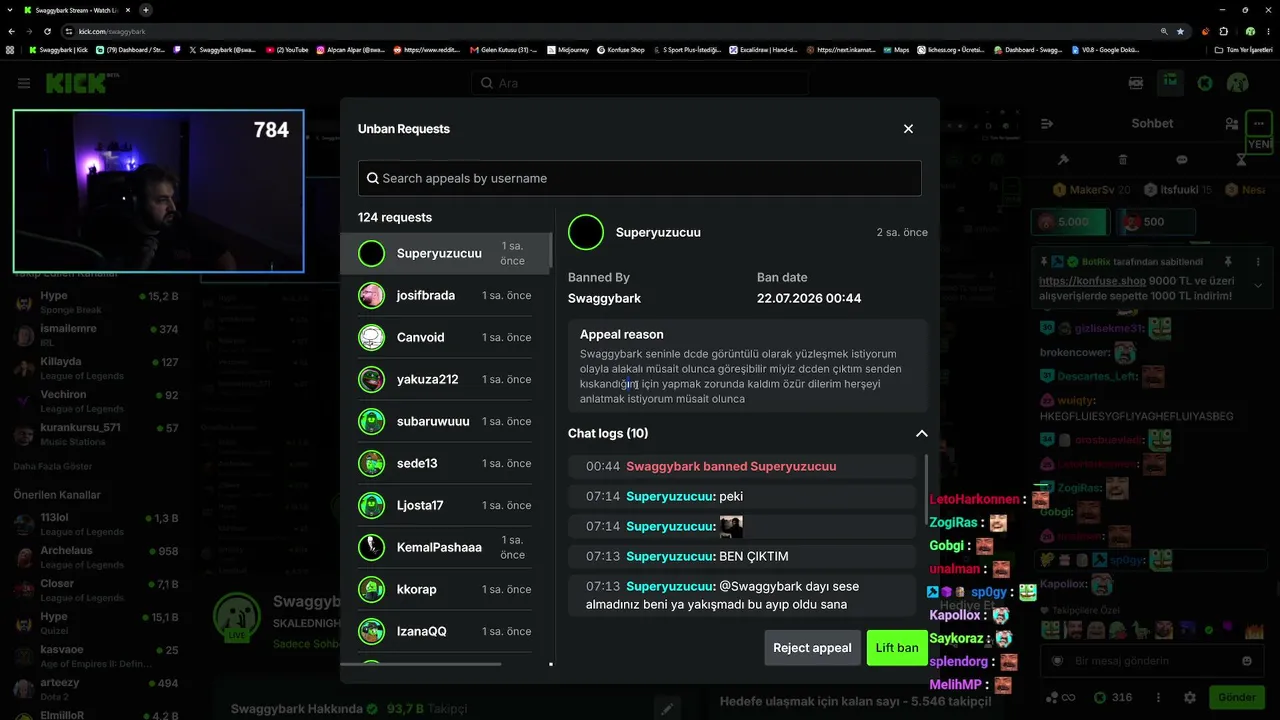Open chat more options (three dots)
The image size is (1280, 720).
pyautogui.click(x=1258, y=123)
